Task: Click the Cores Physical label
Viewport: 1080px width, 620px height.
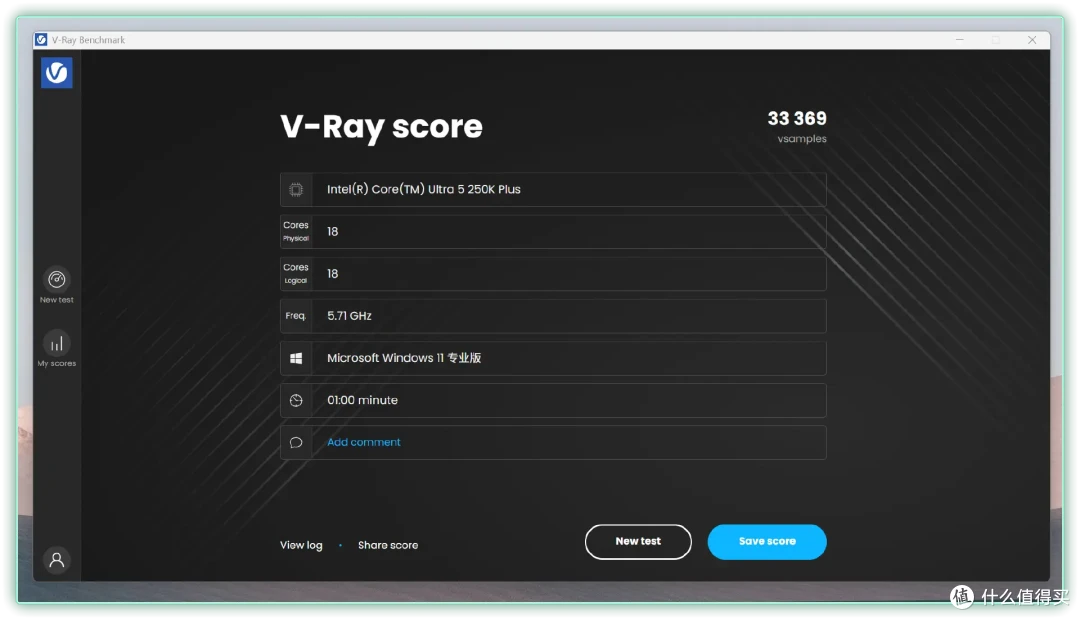Action: click(x=296, y=231)
